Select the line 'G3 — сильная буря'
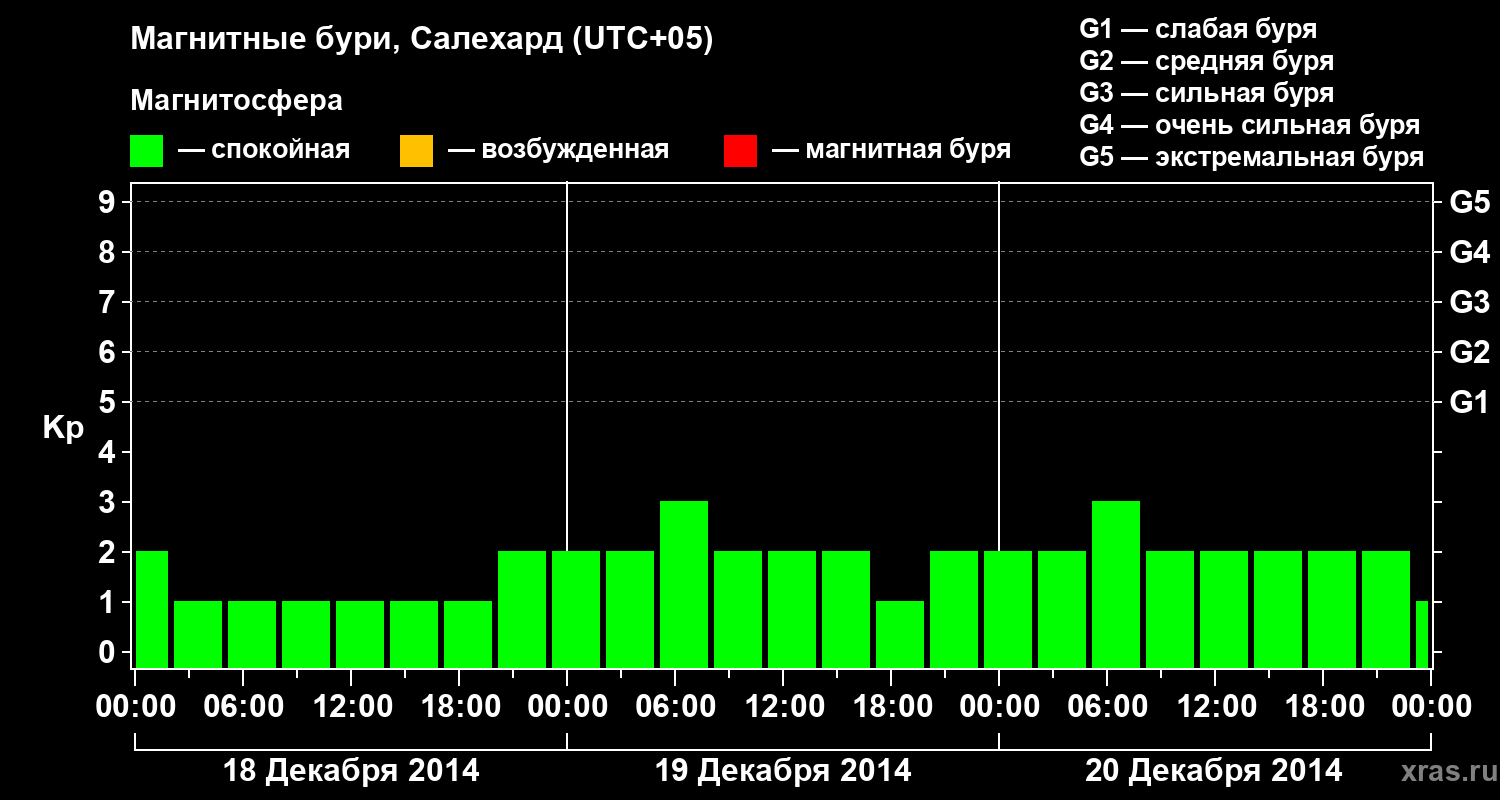The image size is (1500, 800). pyautogui.click(x=1206, y=93)
